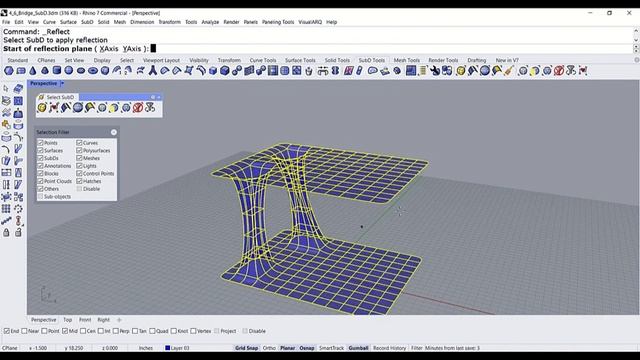Click the brush icon in main SubD toolbar
640x360 pixels.
click(509, 71)
